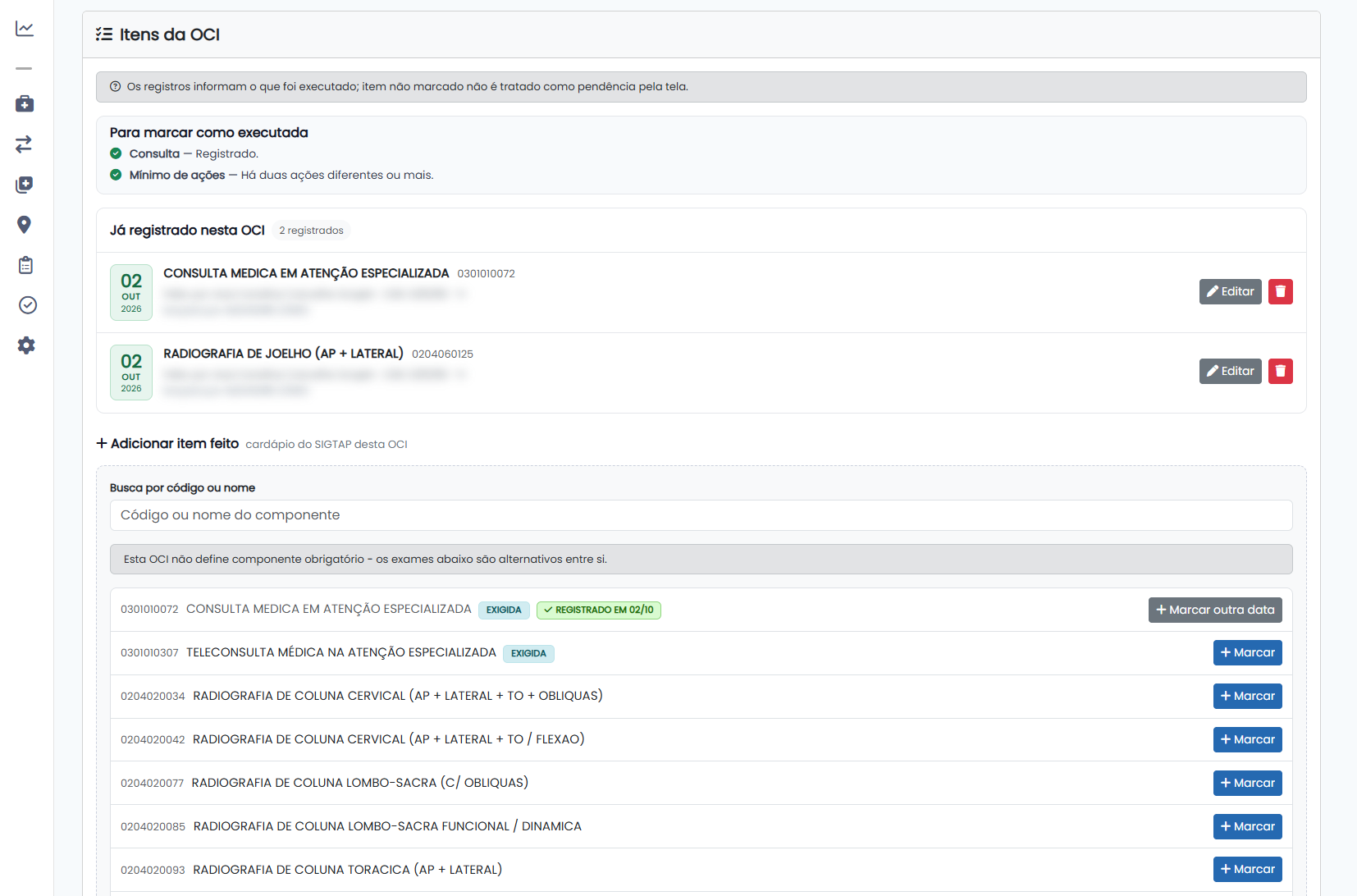The height and width of the screenshot is (896, 1357).
Task: Edit the Radiografia de Joelho registered item
Action: (x=1231, y=371)
